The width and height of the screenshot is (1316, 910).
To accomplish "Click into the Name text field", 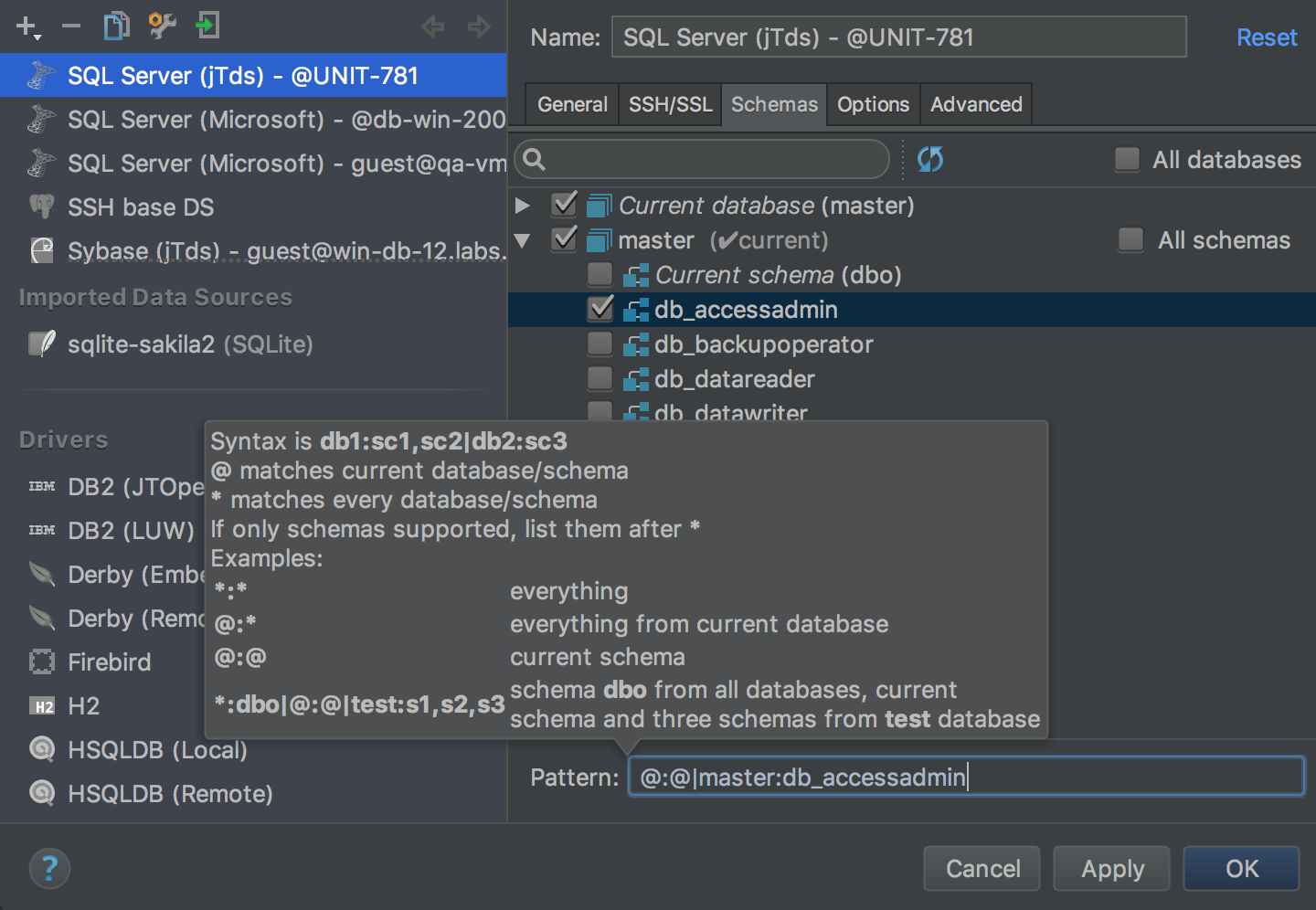I will coord(899,37).
